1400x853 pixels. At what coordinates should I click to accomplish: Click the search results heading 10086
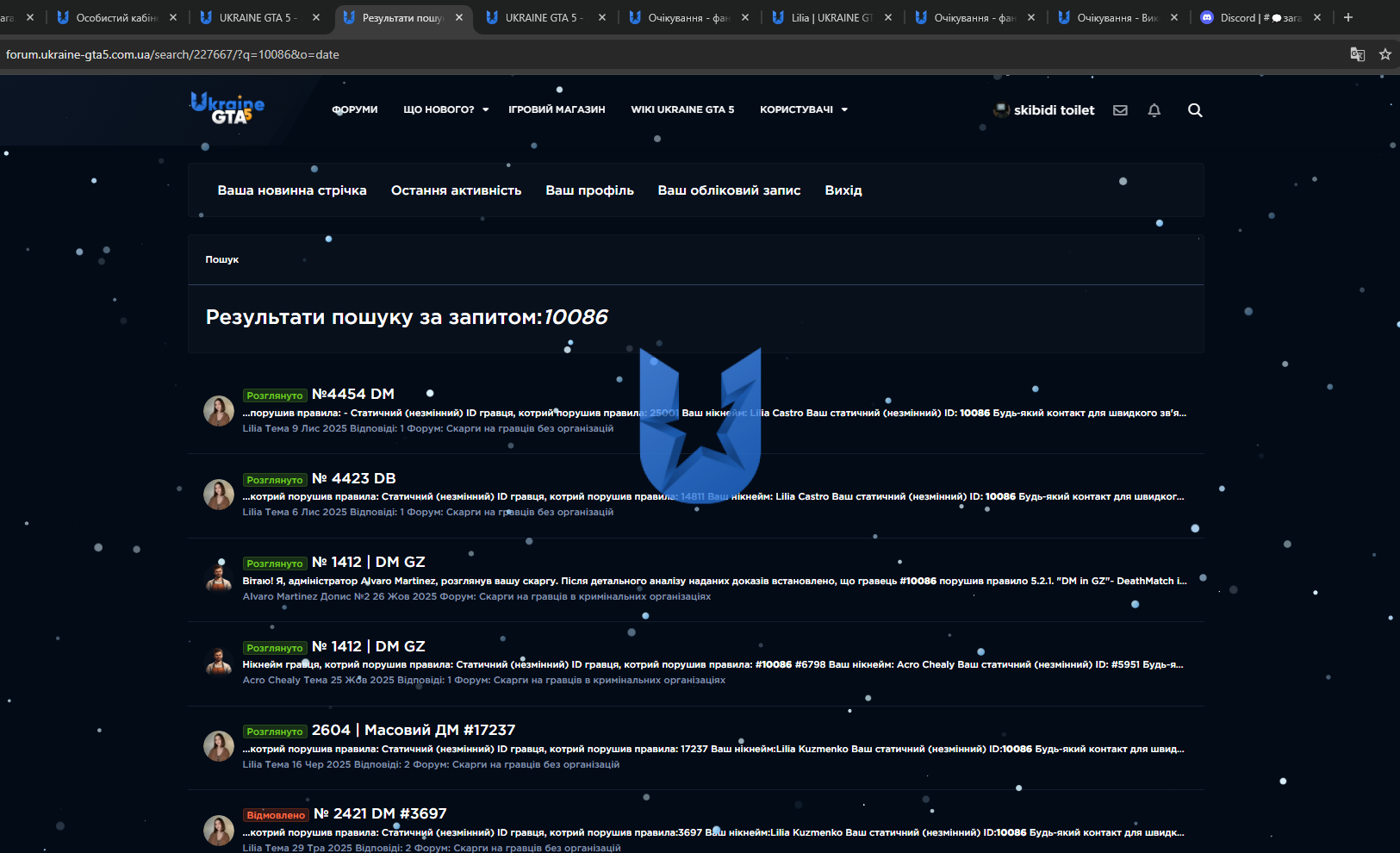pyautogui.click(x=576, y=317)
